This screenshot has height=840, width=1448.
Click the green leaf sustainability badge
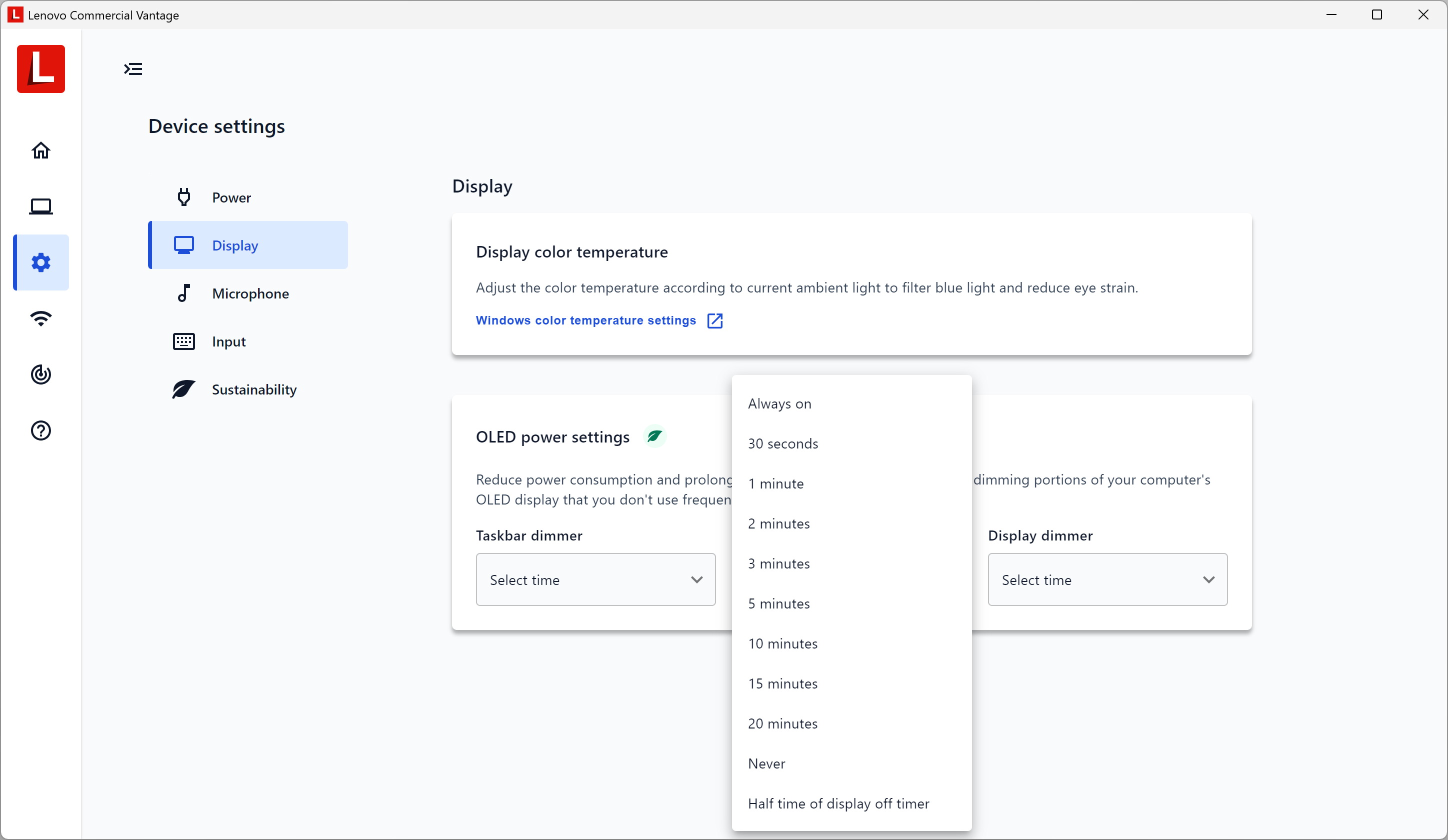coord(654,436)
